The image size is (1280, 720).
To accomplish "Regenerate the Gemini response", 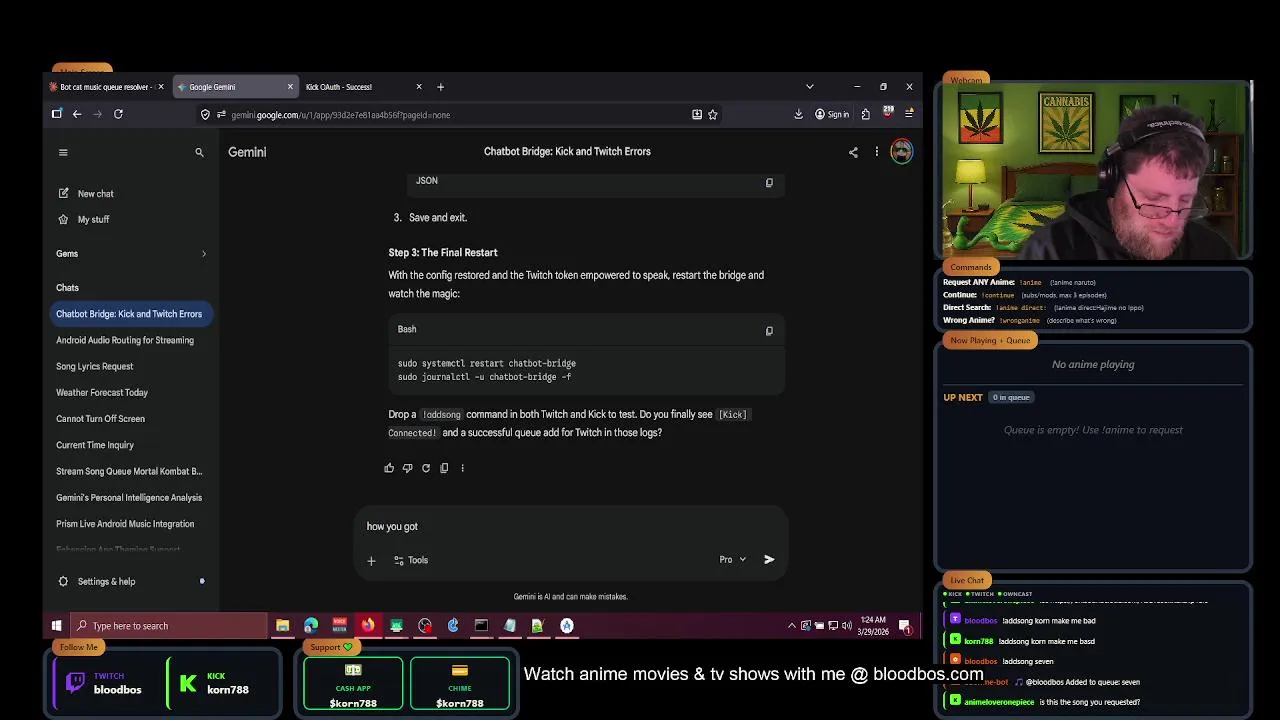I will tap(426, 468).
